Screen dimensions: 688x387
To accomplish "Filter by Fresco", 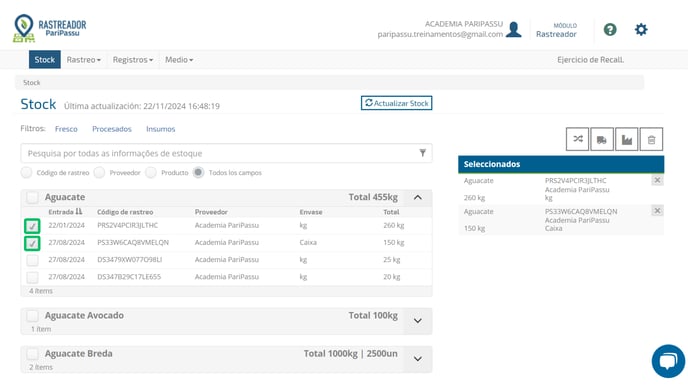I will [x=66, y=129].
